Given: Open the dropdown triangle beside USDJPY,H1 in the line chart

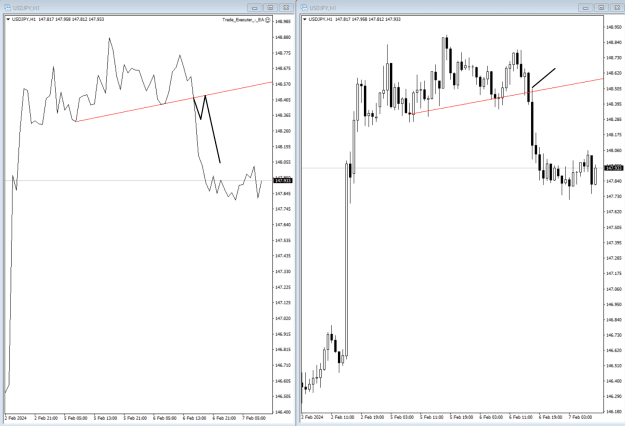Looking at the screenshot, I should [x=8, y=19].
